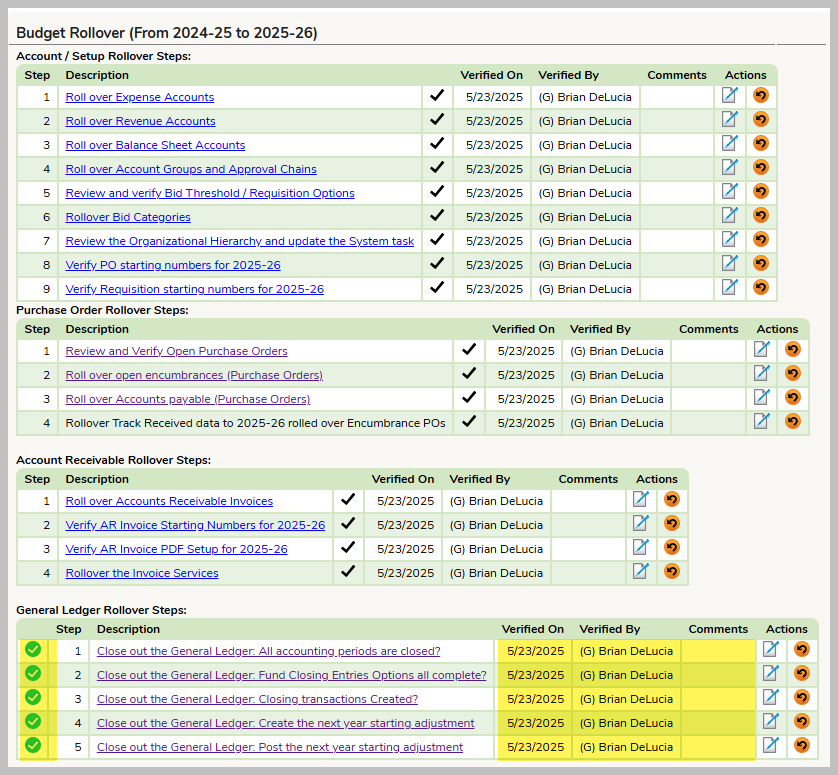The image size is (838, 775).
Task: Open Roll over Account Groups and Approval Chains
Action: pos(191,169)
